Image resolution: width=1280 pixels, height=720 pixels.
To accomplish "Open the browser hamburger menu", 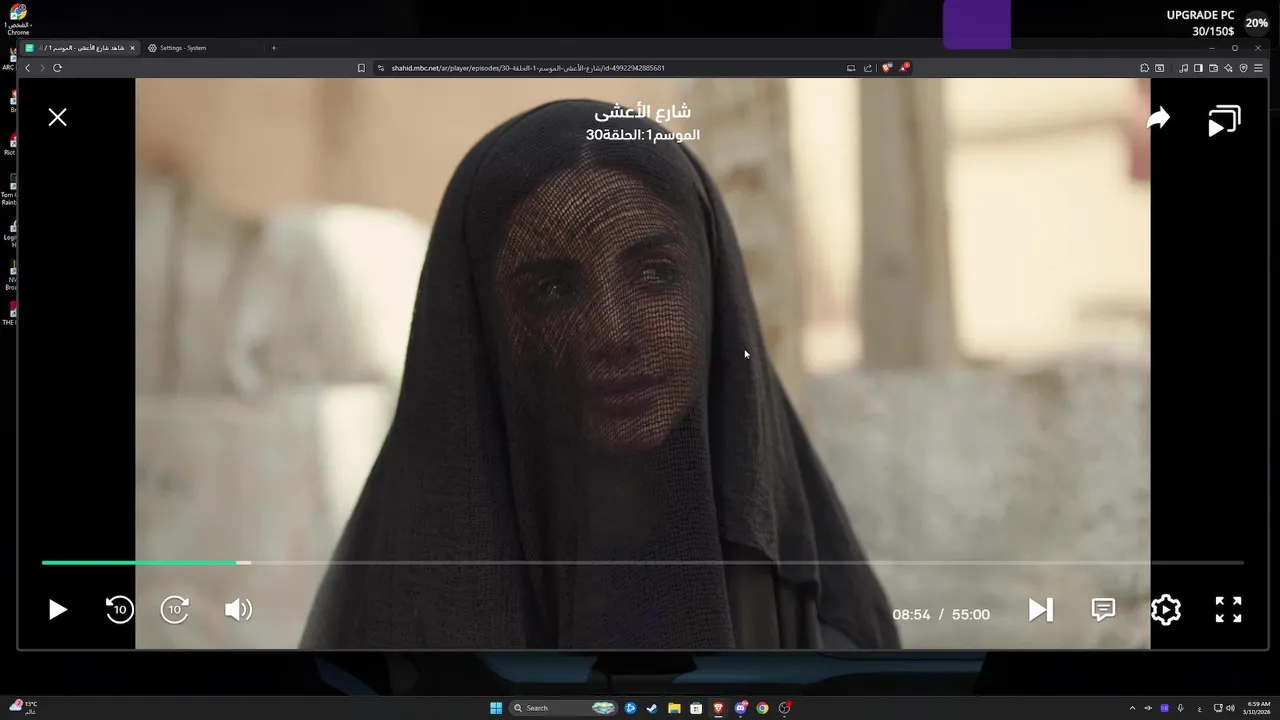I will 1258,68.
